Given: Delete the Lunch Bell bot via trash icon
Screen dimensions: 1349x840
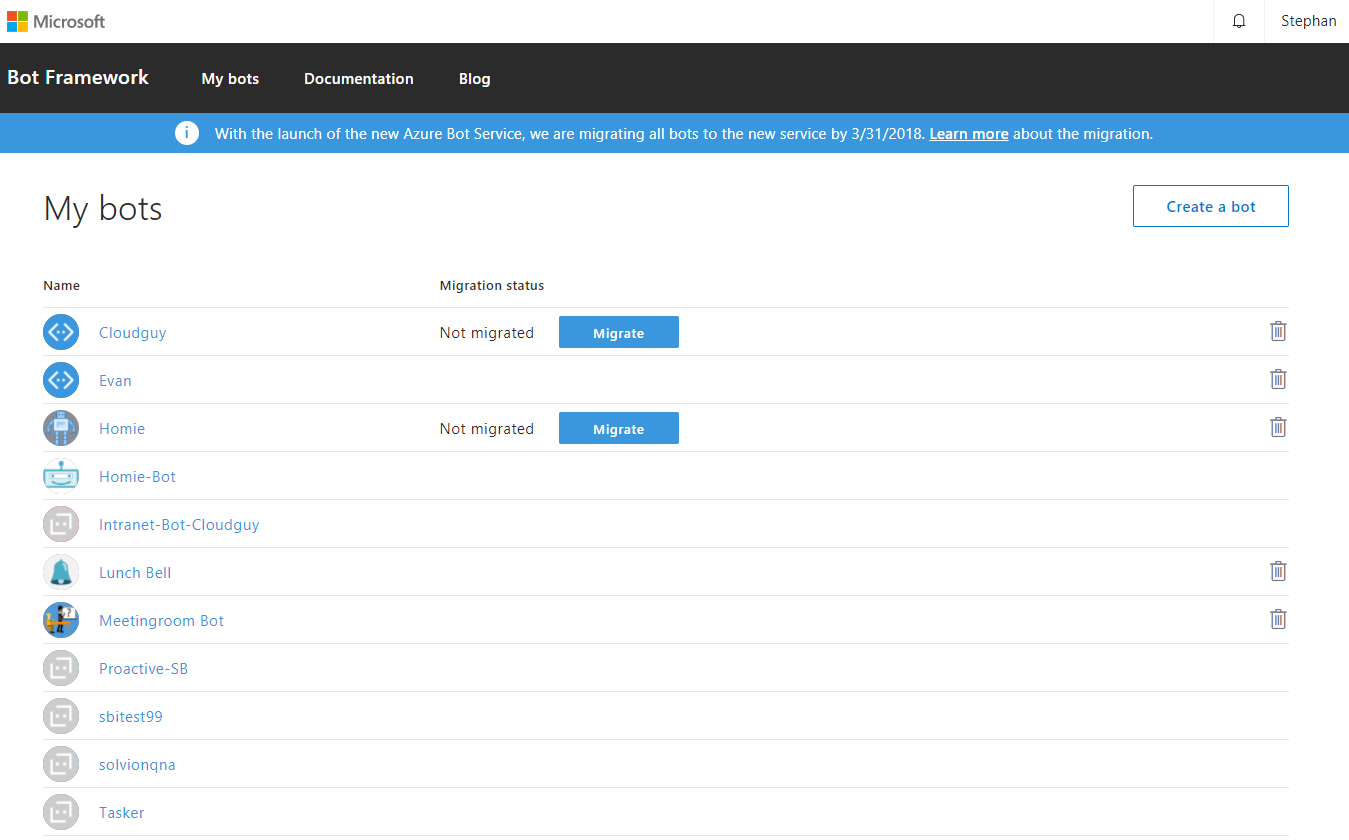Looking at the screenshot, I should coord(1278,571).
